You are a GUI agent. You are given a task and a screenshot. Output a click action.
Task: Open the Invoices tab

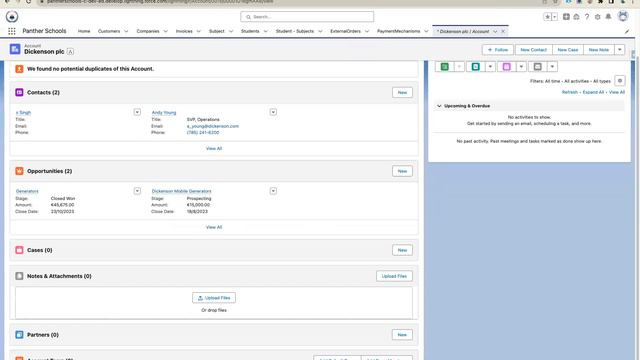click(184, 31)
